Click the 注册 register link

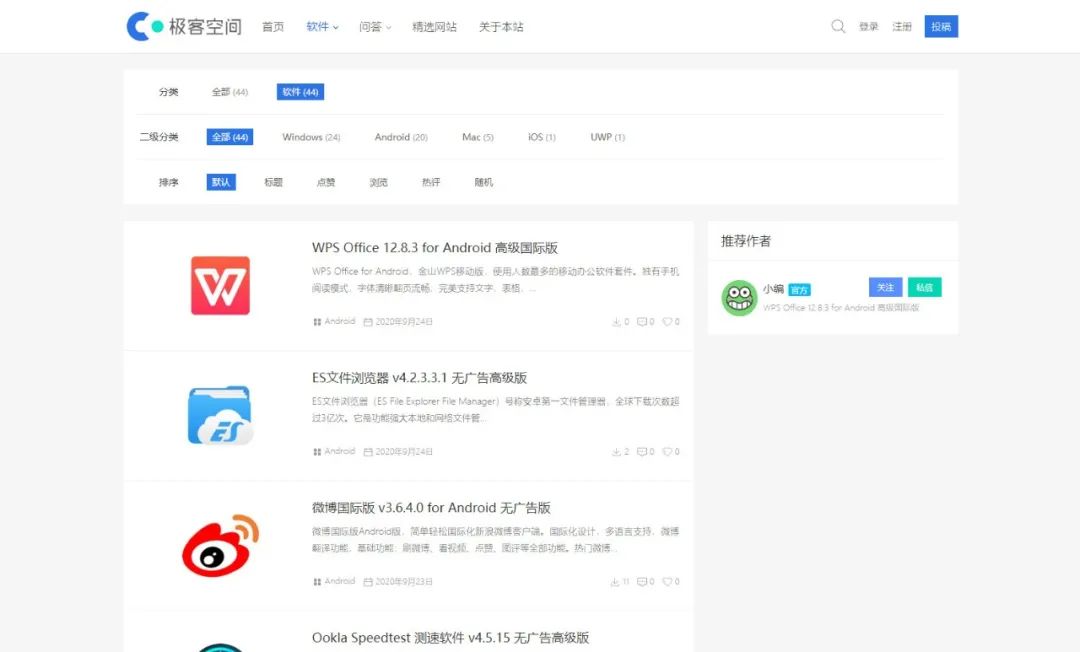coord(902,27)
